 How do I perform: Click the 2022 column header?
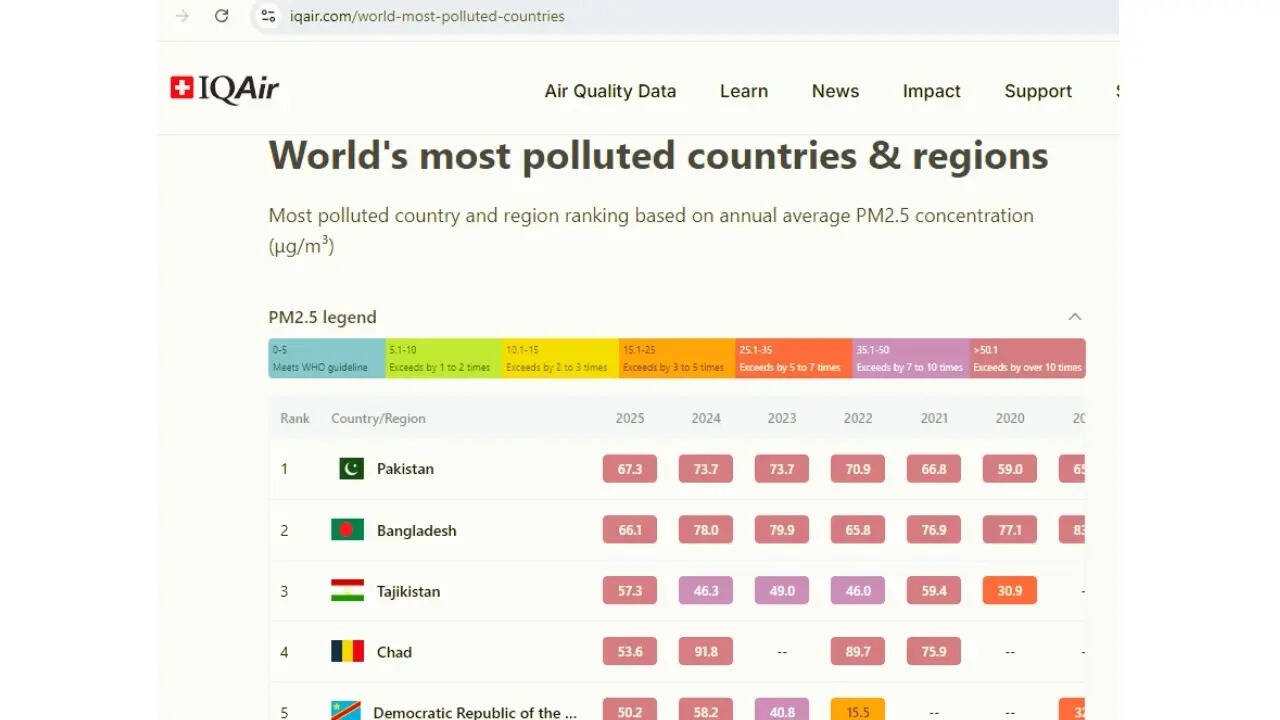click(858, 419)
